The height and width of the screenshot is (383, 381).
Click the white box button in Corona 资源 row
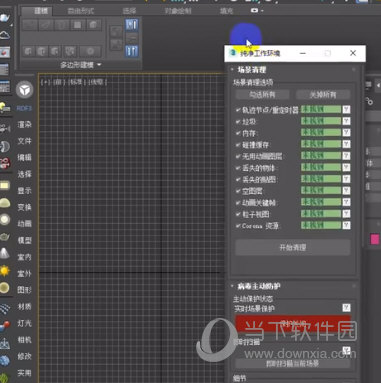[346, 225]
